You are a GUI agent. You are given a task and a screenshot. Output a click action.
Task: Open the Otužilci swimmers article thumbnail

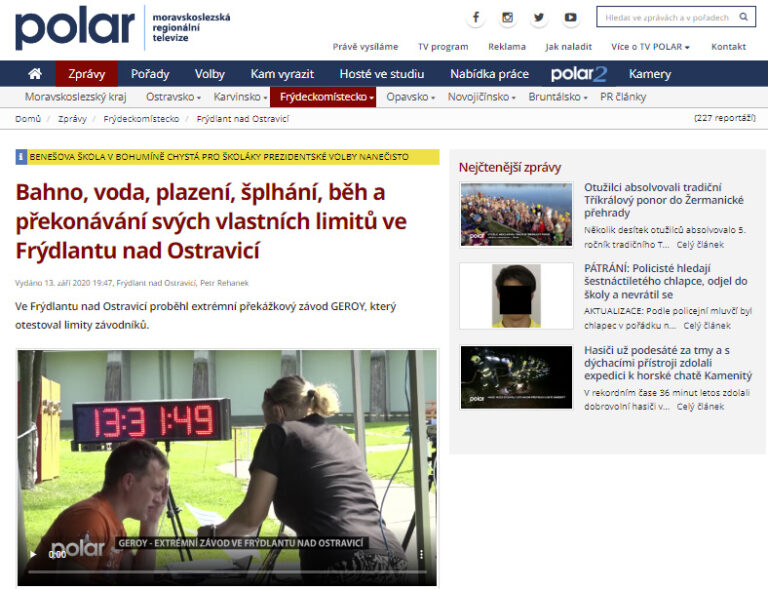516,214
